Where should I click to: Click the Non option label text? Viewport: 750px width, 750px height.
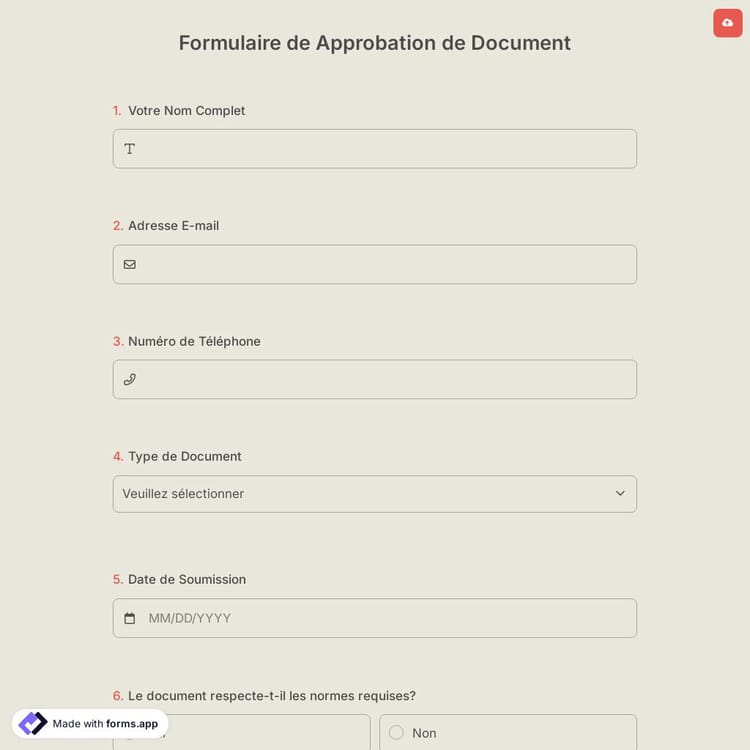coord(424,733)
